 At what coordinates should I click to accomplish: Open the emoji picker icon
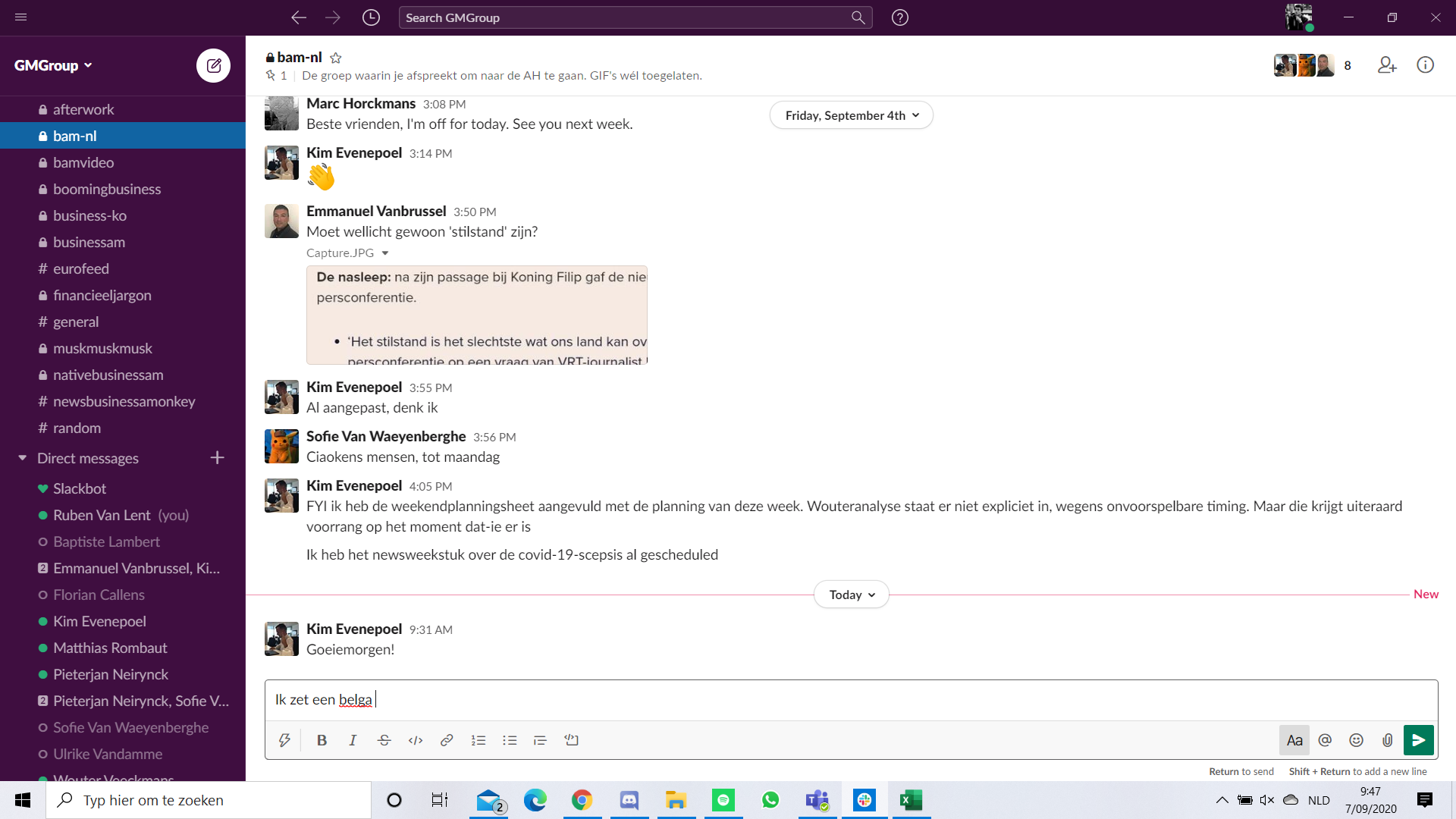1356,740
